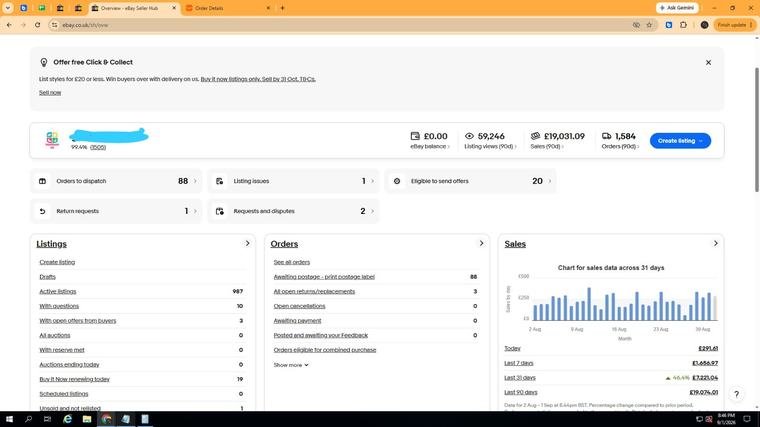The width and height of the screenshot is (760, 427).
Task: Click the Create listing button
Action: [680, 141]
